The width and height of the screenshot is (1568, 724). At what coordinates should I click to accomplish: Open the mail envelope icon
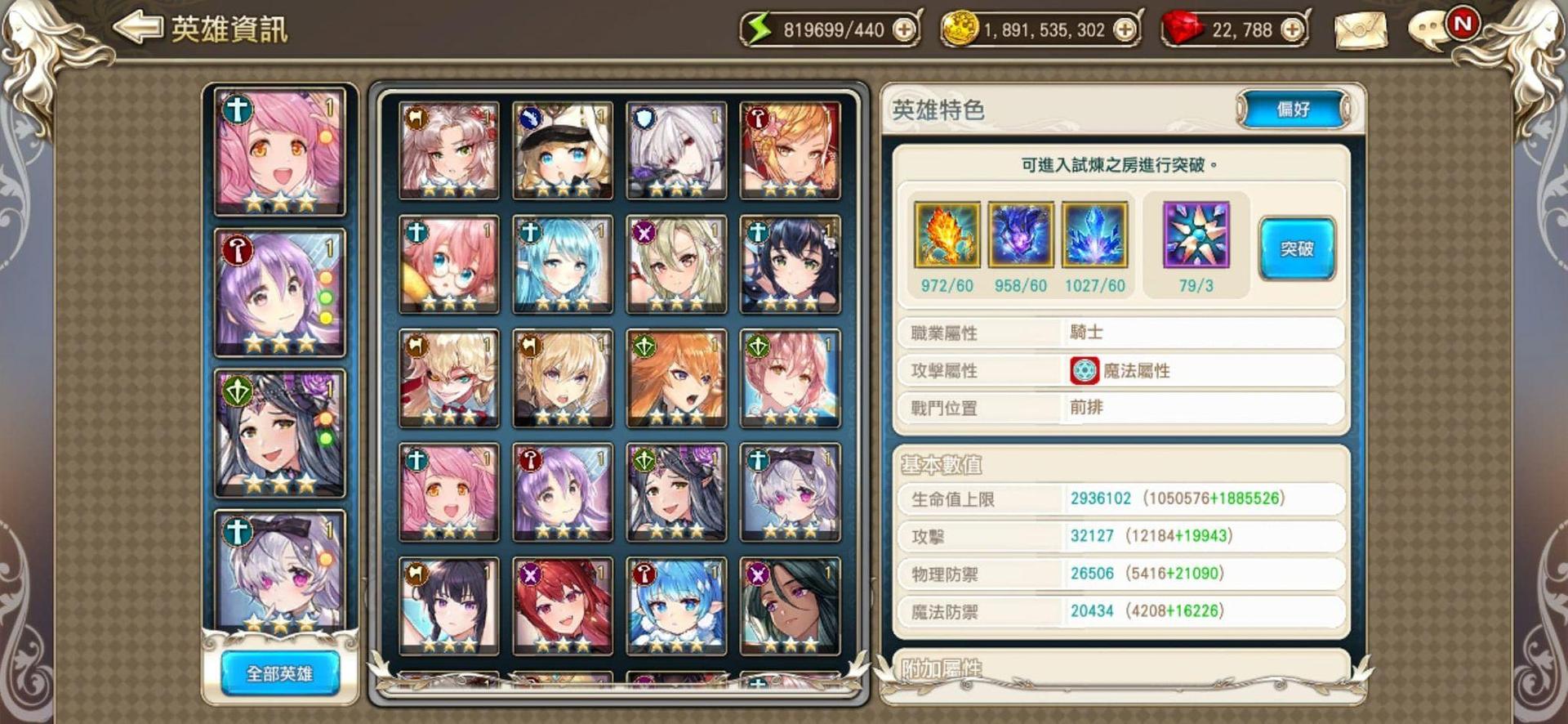pyautogui.click(x=1361, y=31)
